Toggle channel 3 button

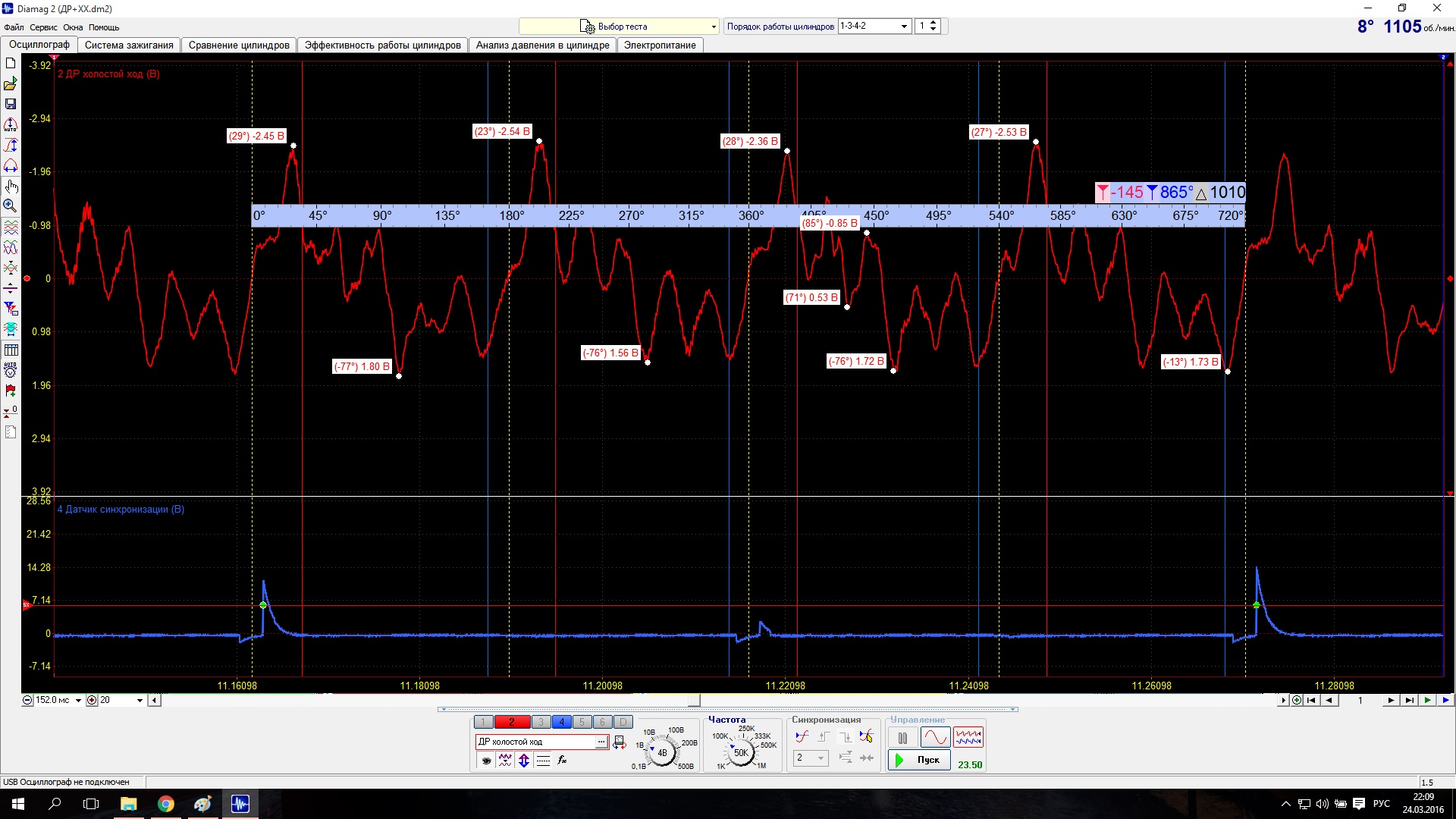tap(541, 722)
